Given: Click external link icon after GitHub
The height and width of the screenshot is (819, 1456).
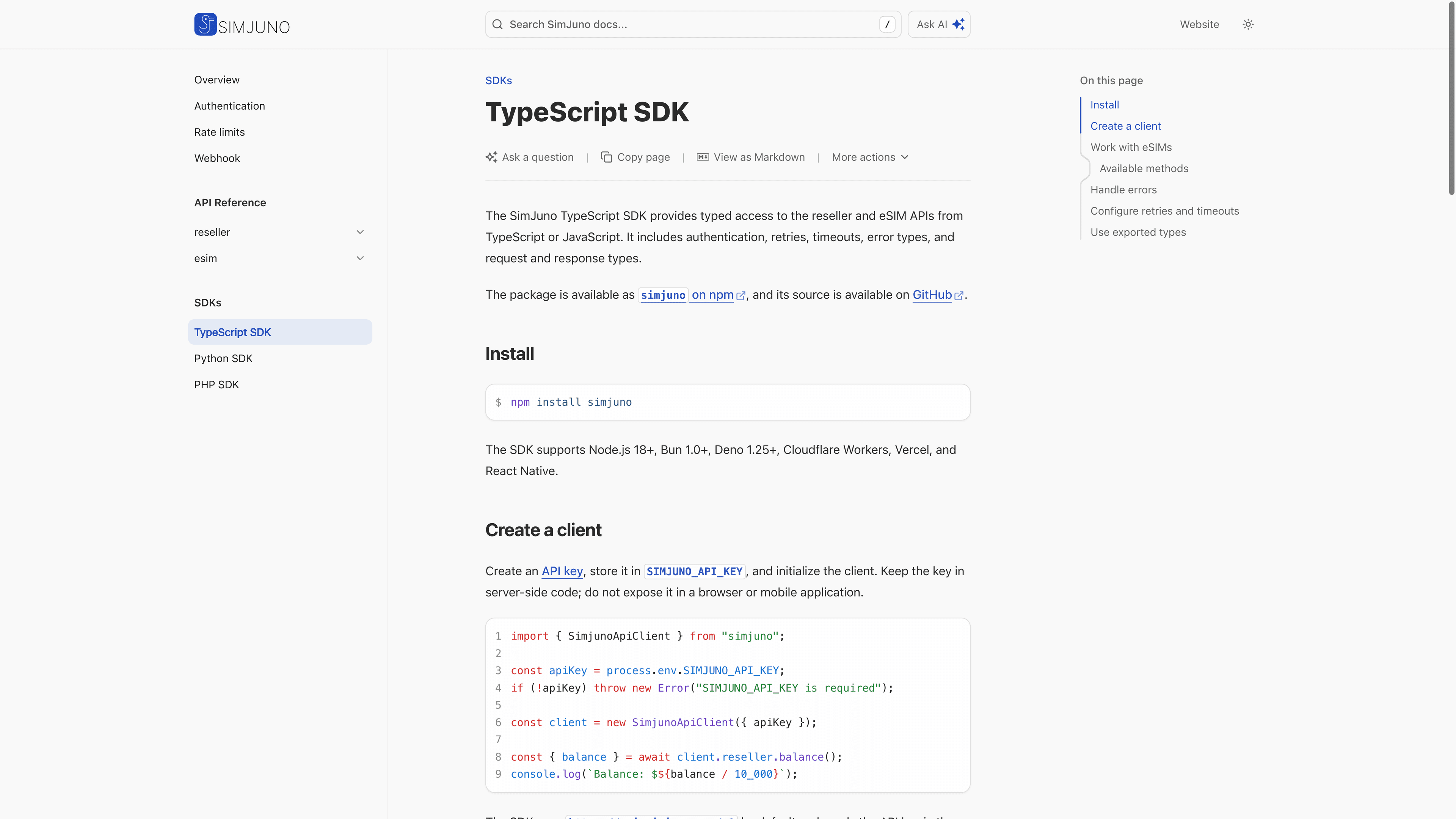Looking at the screenshot, I should coord(959,296).
